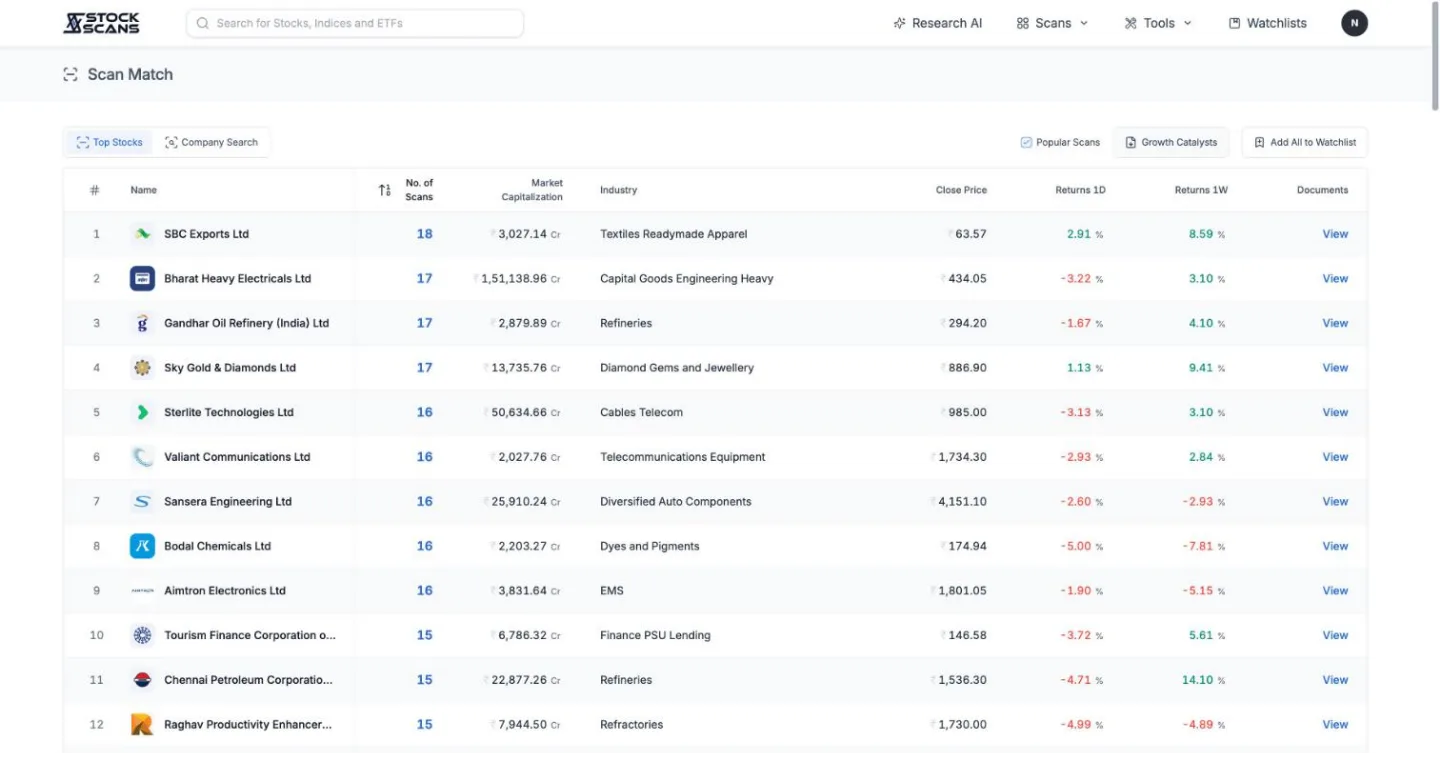This screenshot has height=757, width=1440.
Task: Click the Industry column header
Action: pos(618,190)
